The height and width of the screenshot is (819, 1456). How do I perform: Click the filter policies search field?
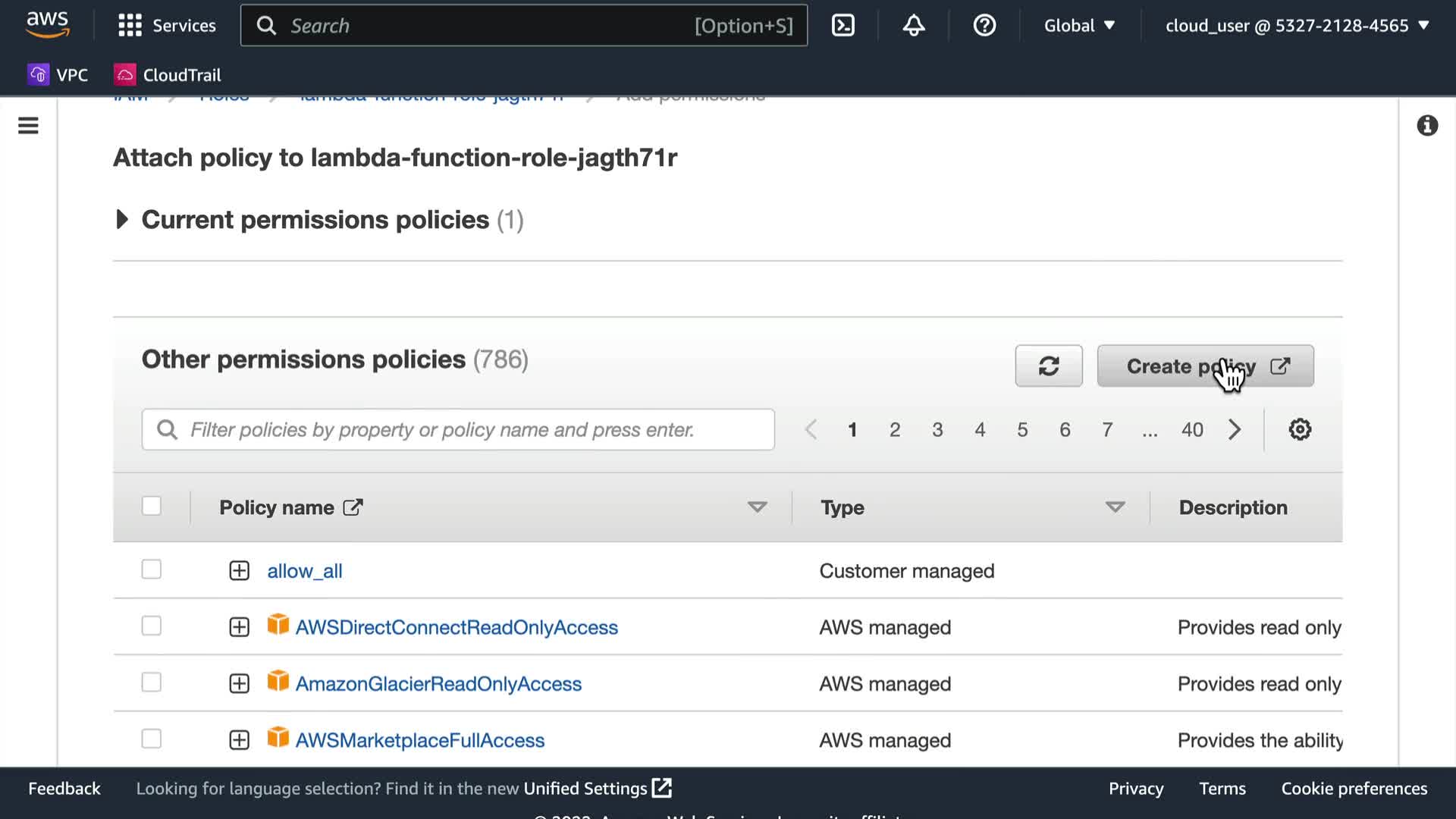click(x=458, y=430)
